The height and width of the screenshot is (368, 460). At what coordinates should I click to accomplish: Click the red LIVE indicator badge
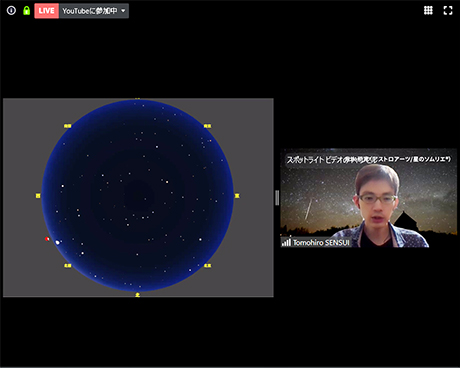[x=47, y=11]
